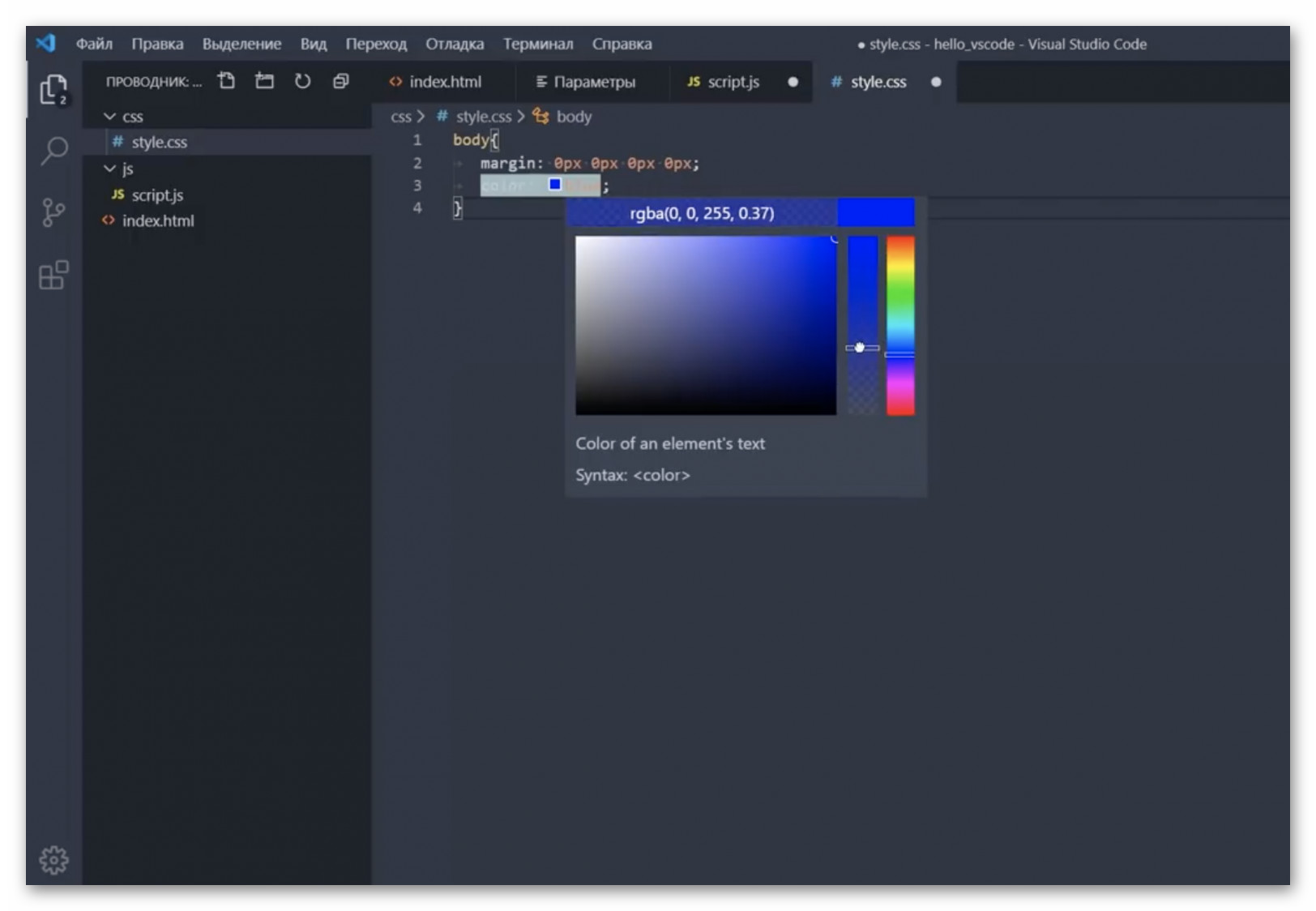1316x911 pixels.
Task: Open the Файл menu
Action: (x=94, y=44)
